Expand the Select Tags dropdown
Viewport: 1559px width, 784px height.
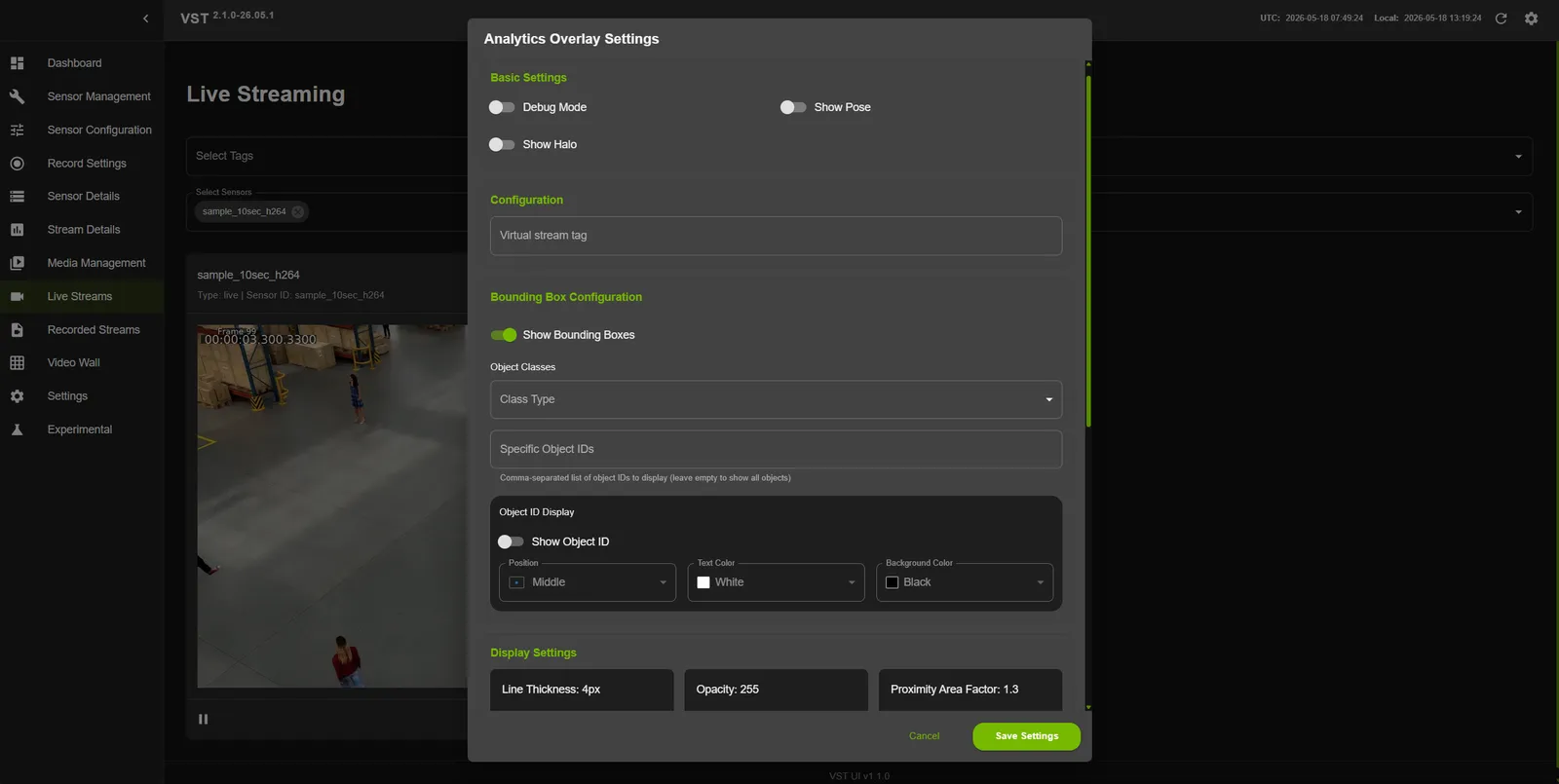1518,157
